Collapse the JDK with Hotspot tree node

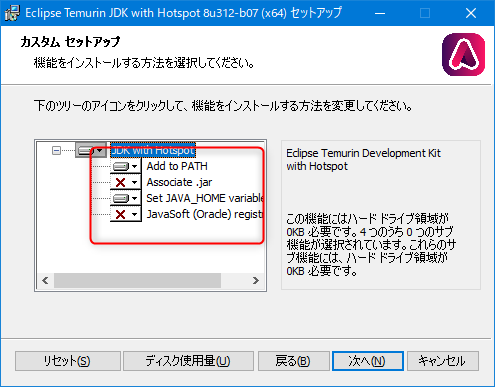56,151
